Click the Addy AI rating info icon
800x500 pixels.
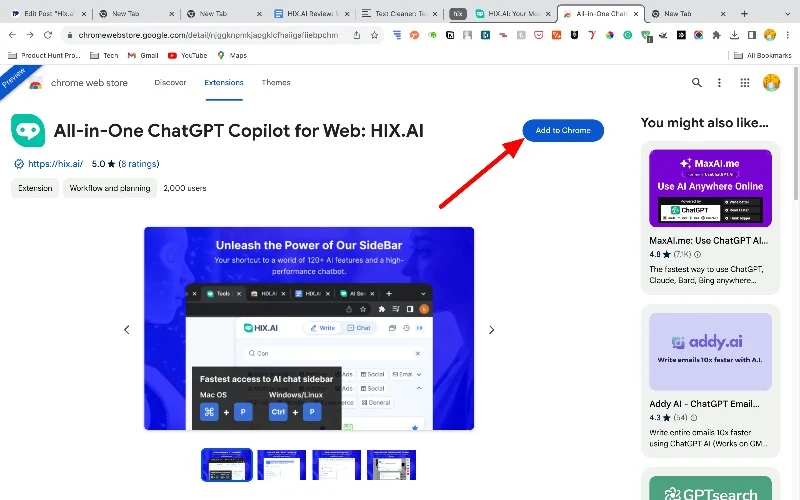693,417
